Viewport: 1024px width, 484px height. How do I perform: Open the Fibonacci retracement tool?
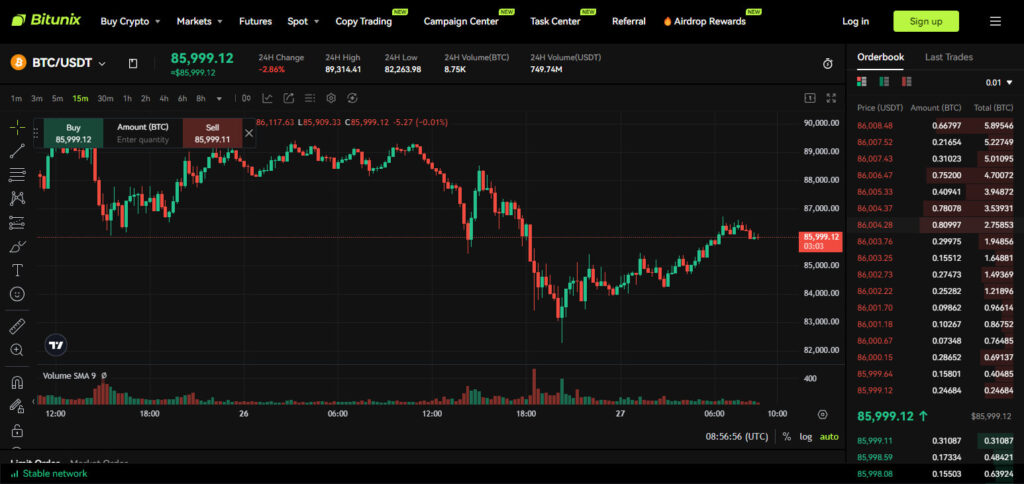click(17, 174)
